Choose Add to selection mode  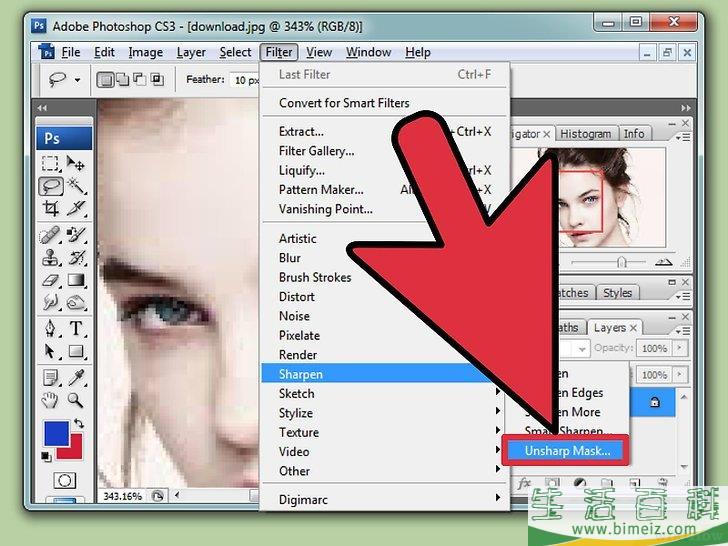(123, 80)
